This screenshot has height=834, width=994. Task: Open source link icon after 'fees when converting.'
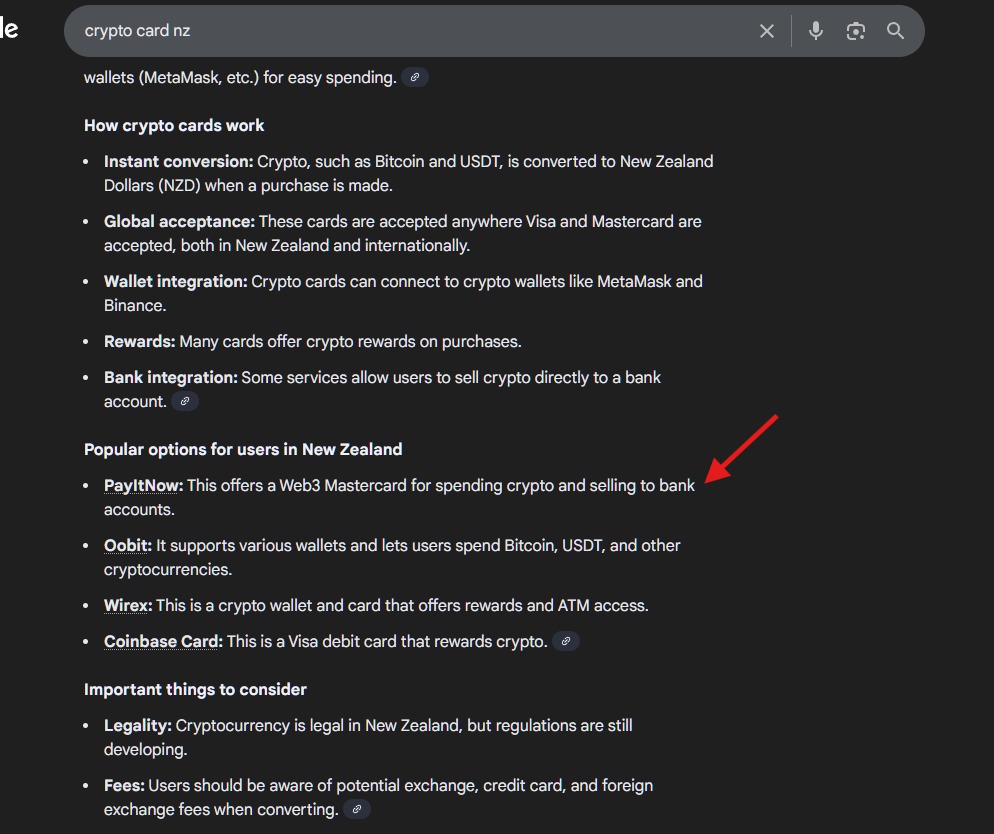tap(357, 809)
